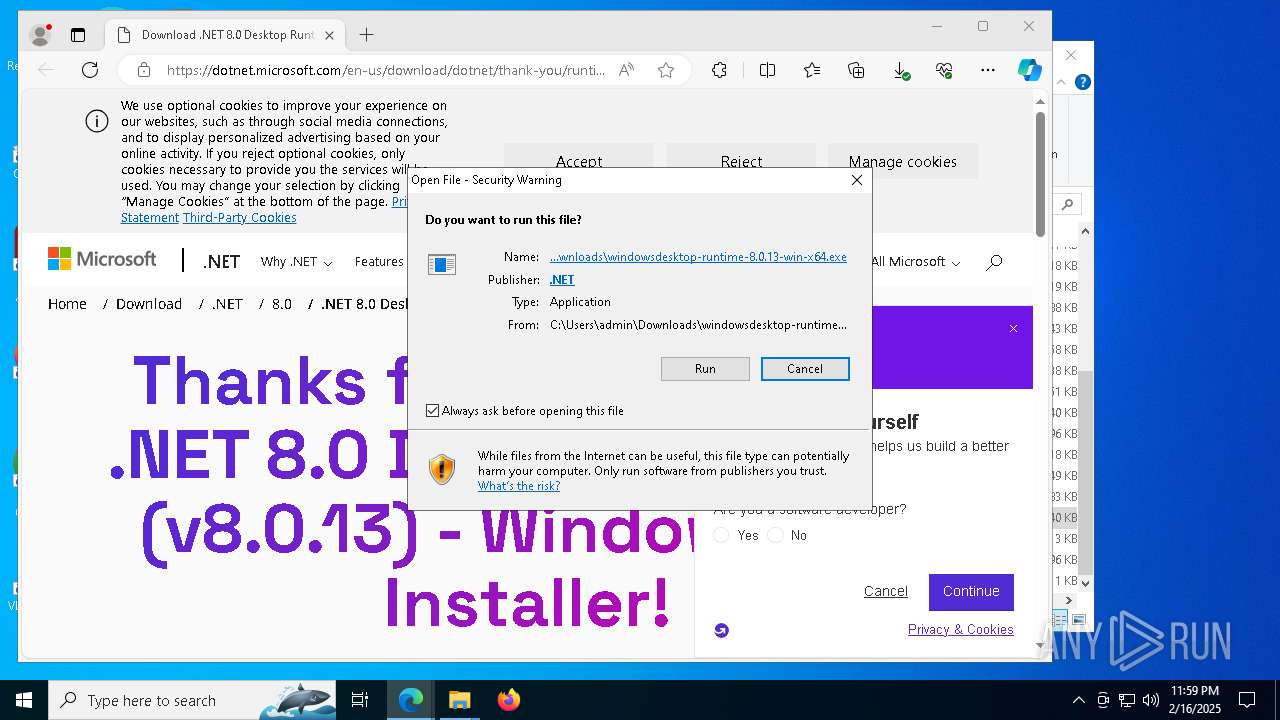Open Browser essentials heart icon
Screen dimensions: 1280x720
click(944, 70)
